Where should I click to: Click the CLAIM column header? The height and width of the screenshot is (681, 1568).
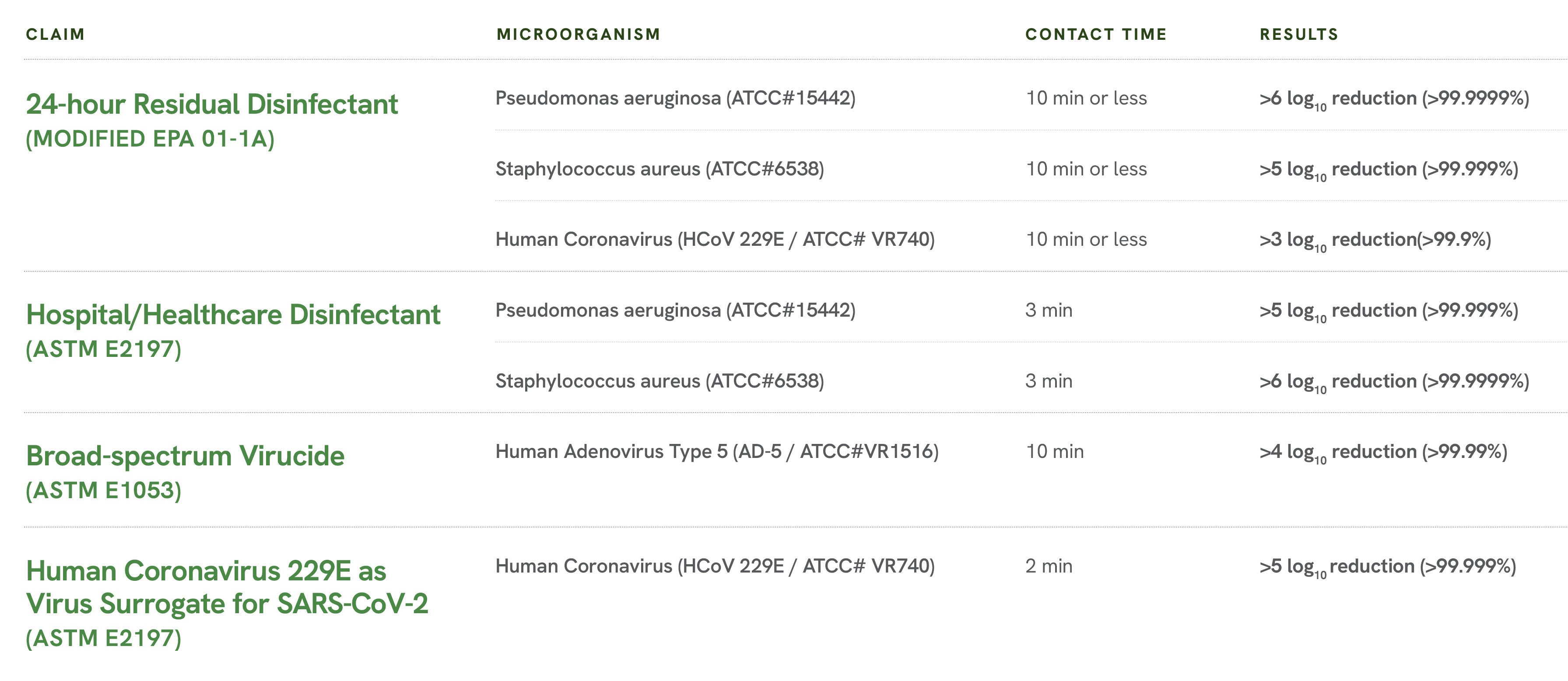tap(56, 34)
